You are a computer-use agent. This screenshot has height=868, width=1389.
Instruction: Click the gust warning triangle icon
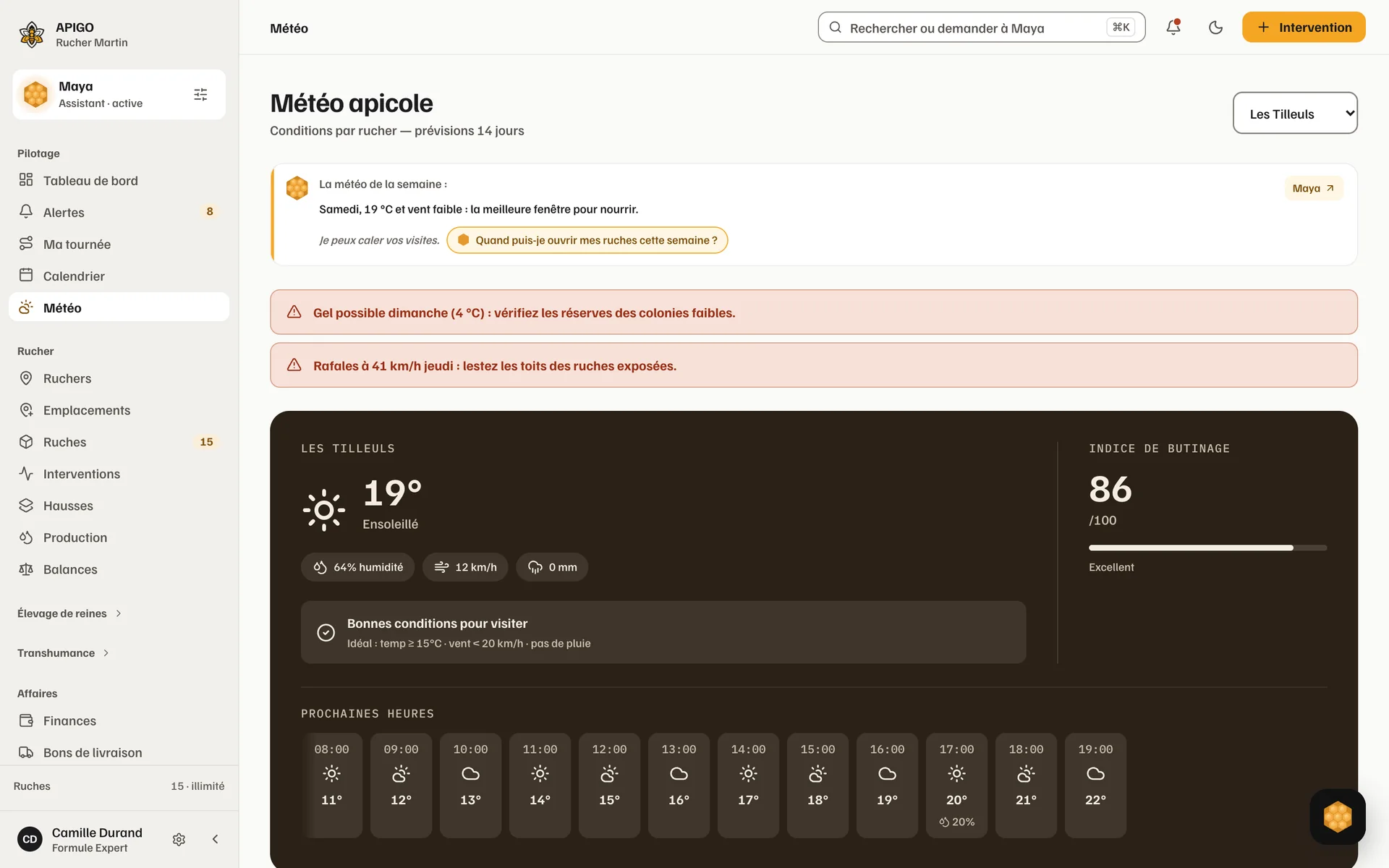pyautogui.click(x=294, y=365)
